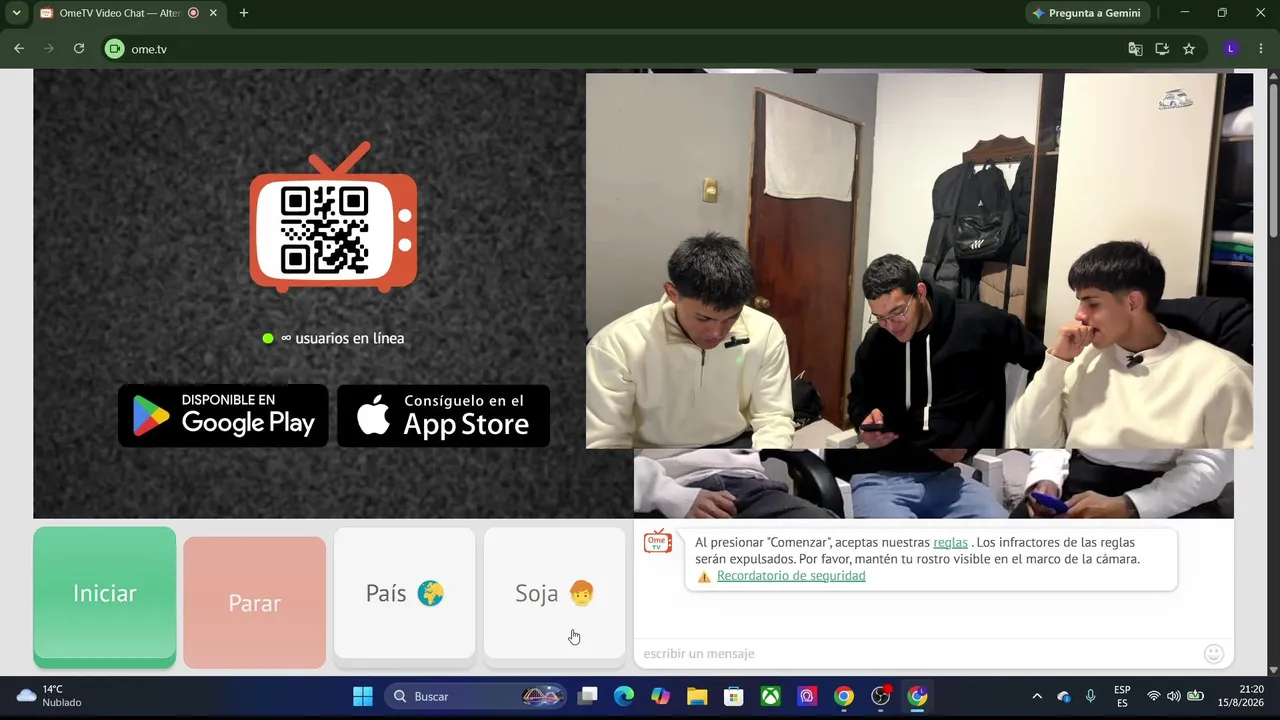Click the main webcam video feed
The image size is (1280, 720).
coord(919,260)
